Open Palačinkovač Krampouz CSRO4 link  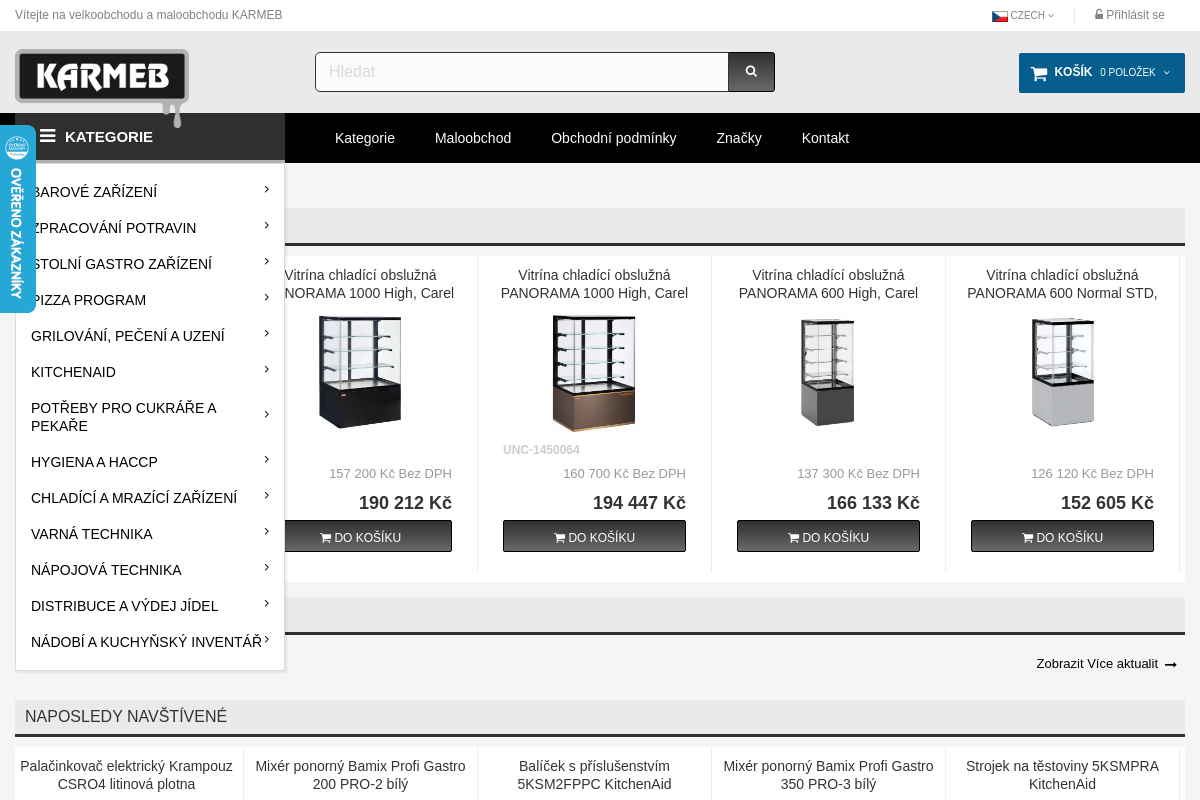click(126, 775)
